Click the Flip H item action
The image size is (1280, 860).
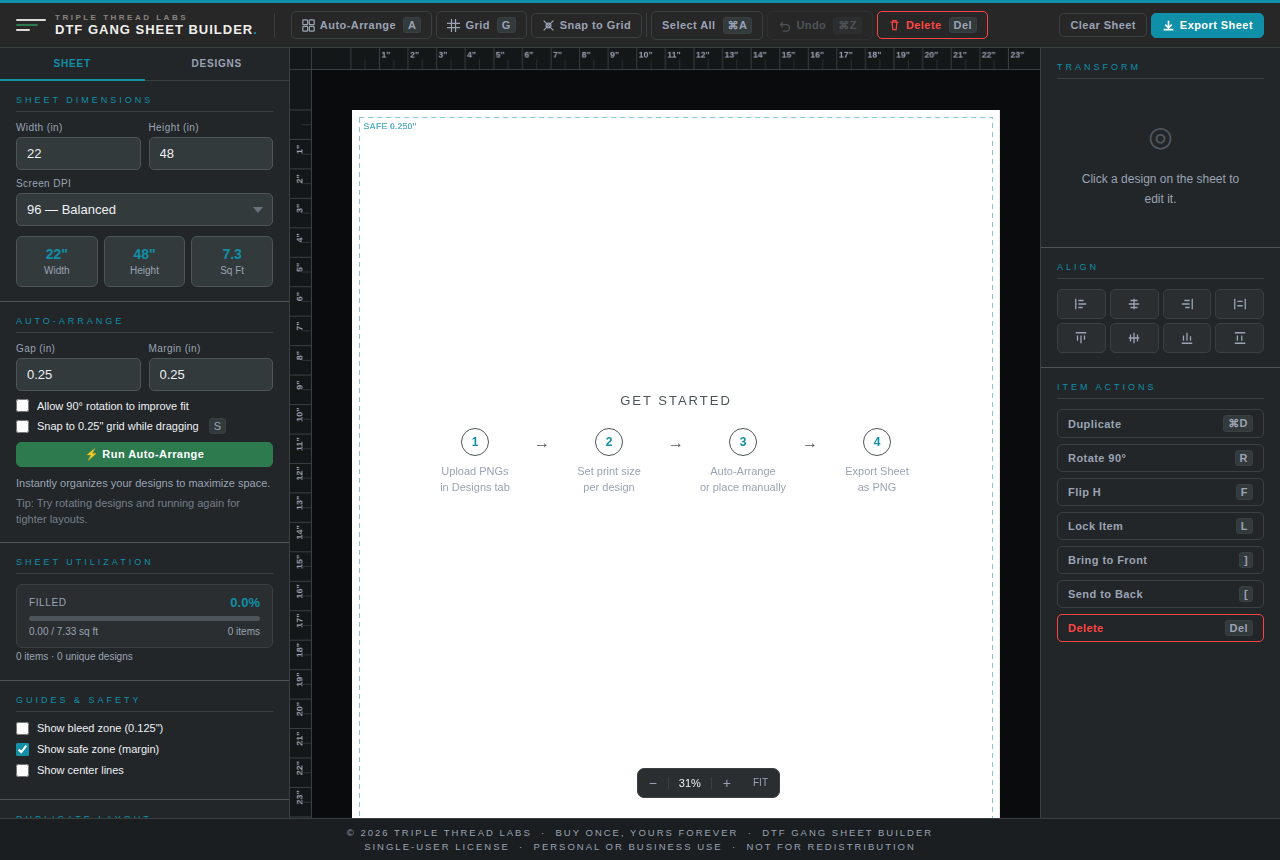tap(1160, 492)
